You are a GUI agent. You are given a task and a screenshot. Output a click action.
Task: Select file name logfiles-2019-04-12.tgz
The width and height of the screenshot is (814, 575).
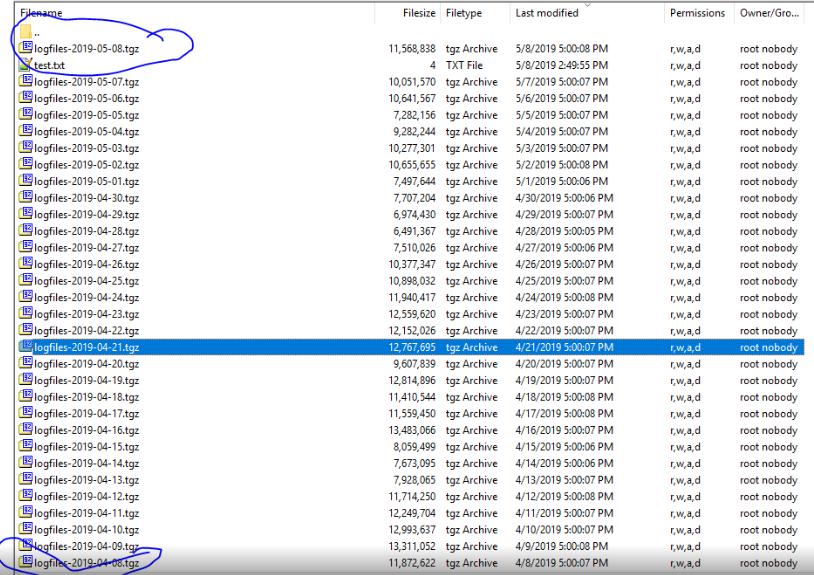(x=87, y=497)
